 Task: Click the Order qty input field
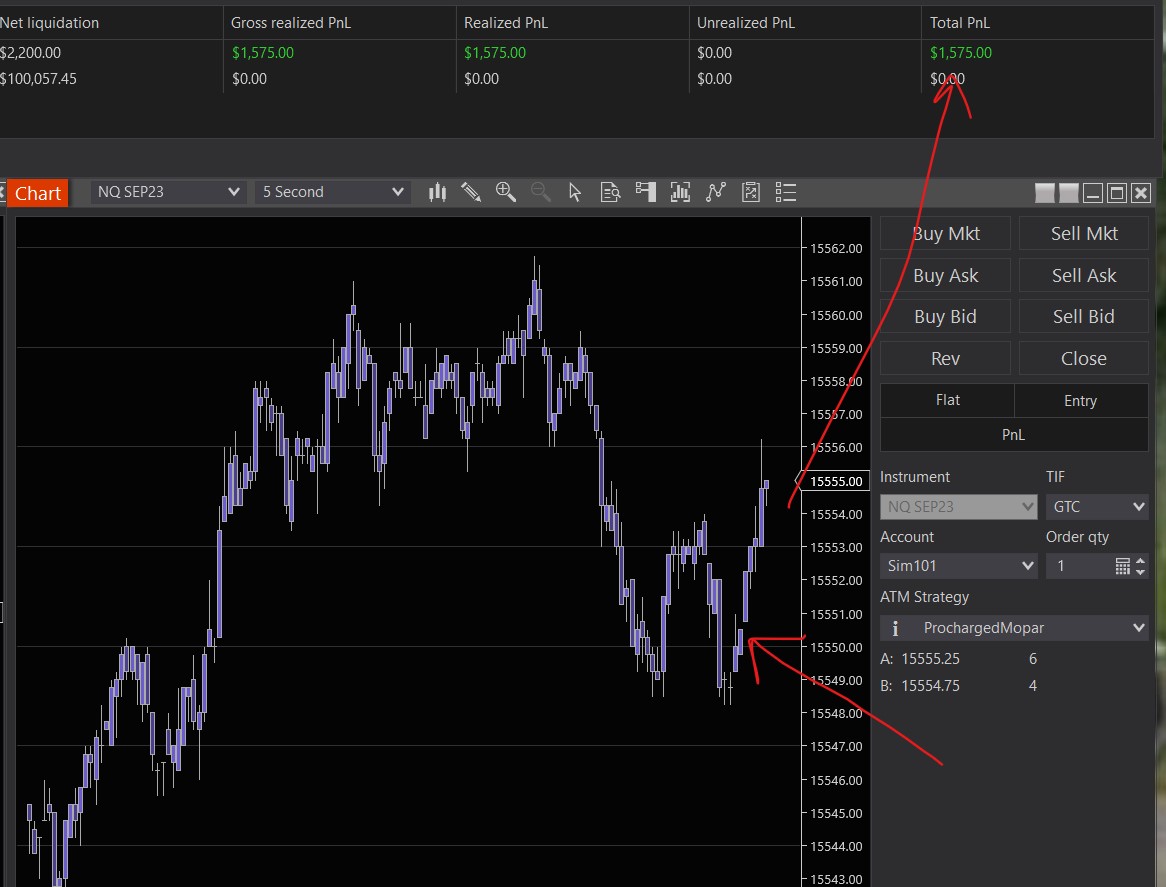point(1080,566)
